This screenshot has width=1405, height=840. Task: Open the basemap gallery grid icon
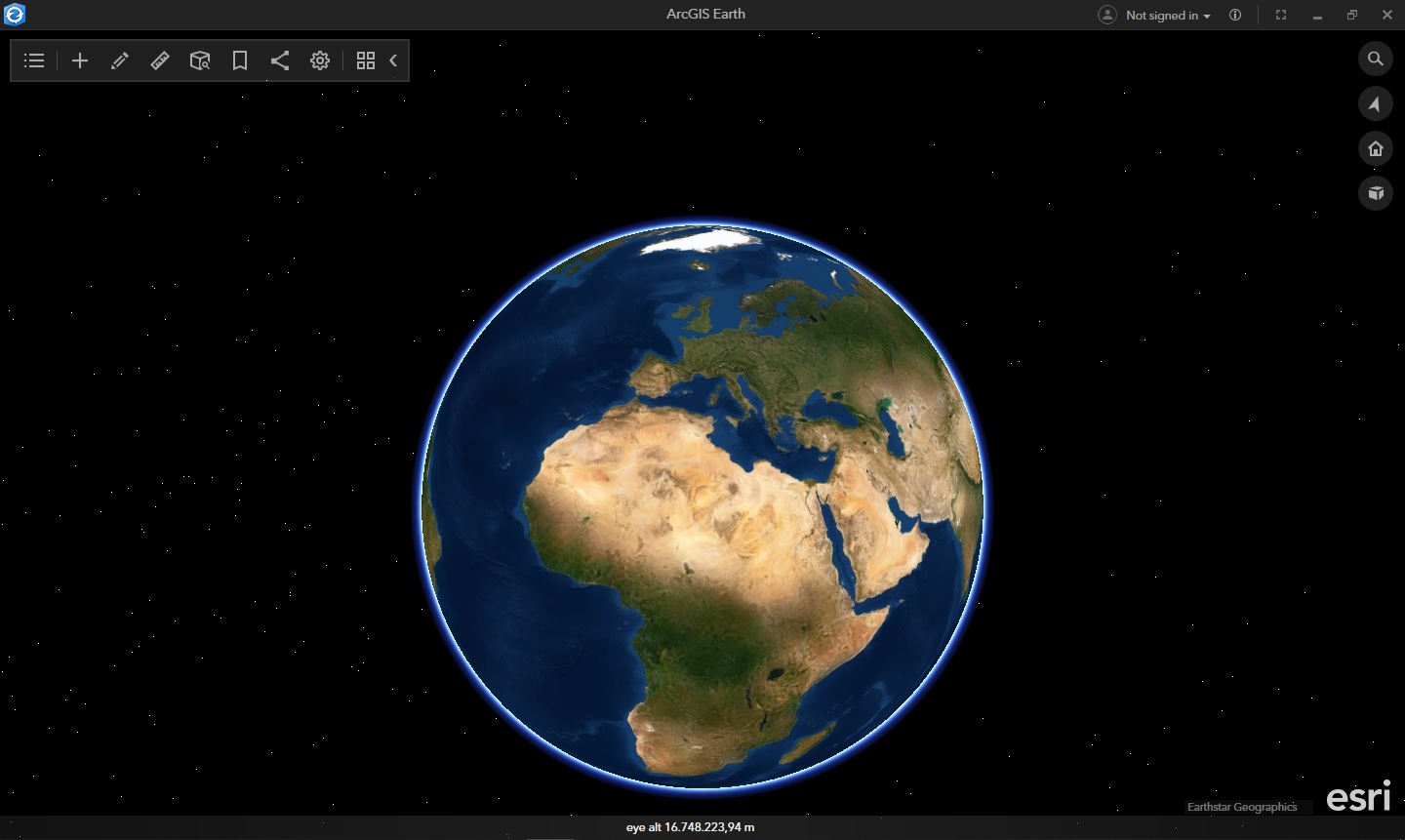coord(366,60)
